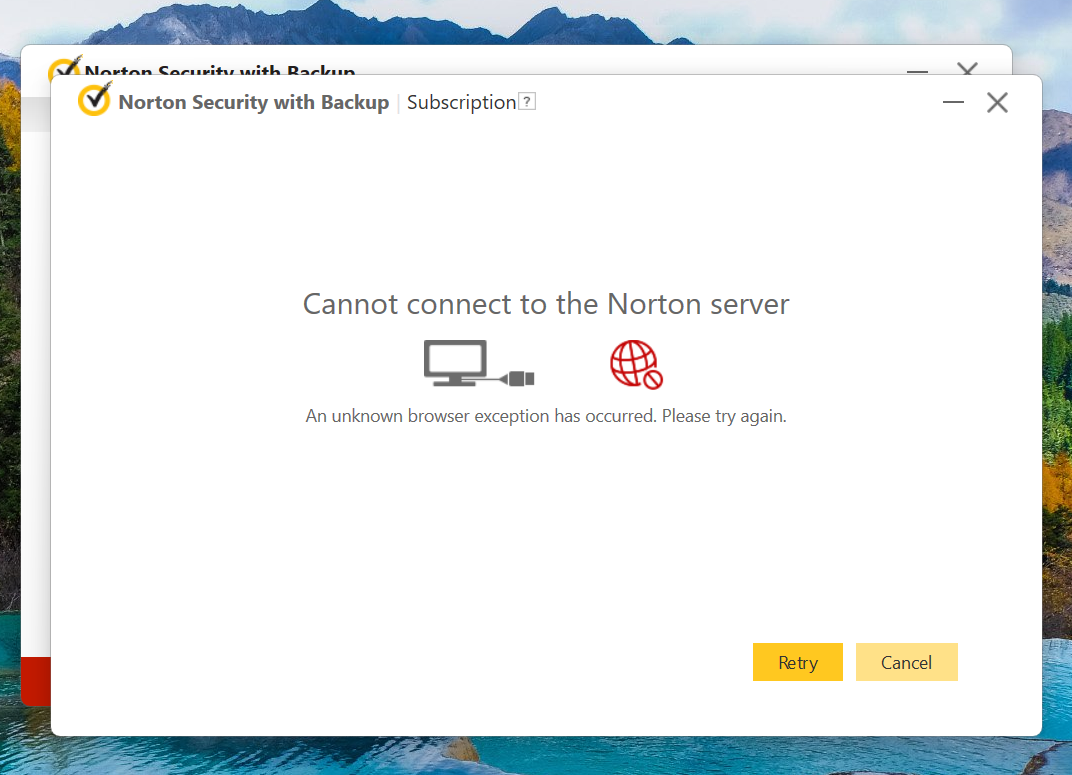Click the red blocked globe icon
Viewport: 1072px width, 775px height.
[636, 364]
